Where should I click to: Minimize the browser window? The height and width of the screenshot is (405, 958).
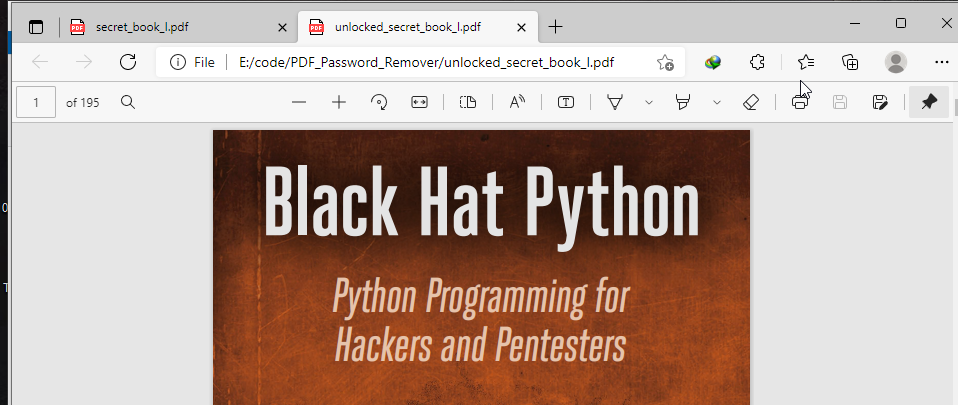(x=855, y=23)
